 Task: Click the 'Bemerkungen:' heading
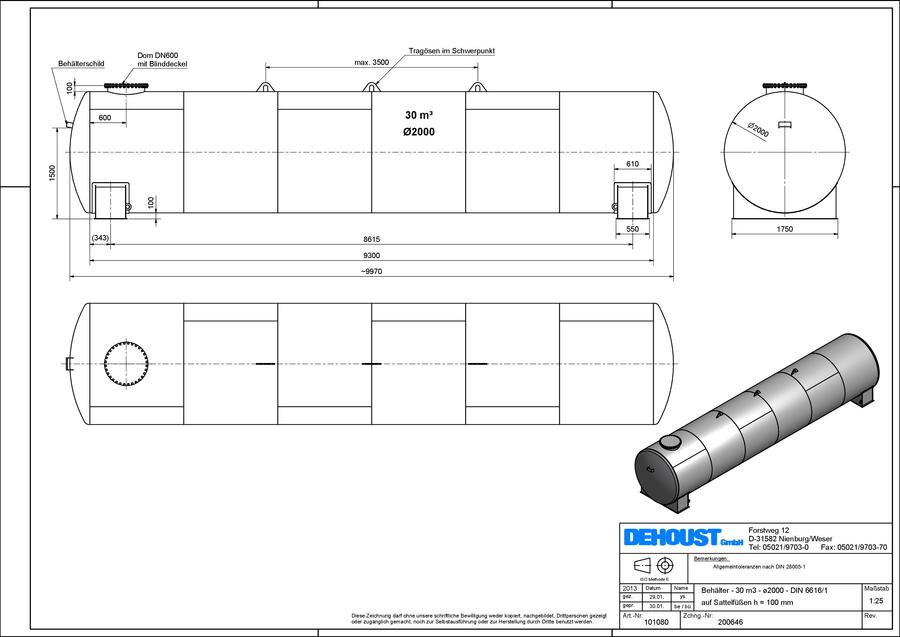711,558
